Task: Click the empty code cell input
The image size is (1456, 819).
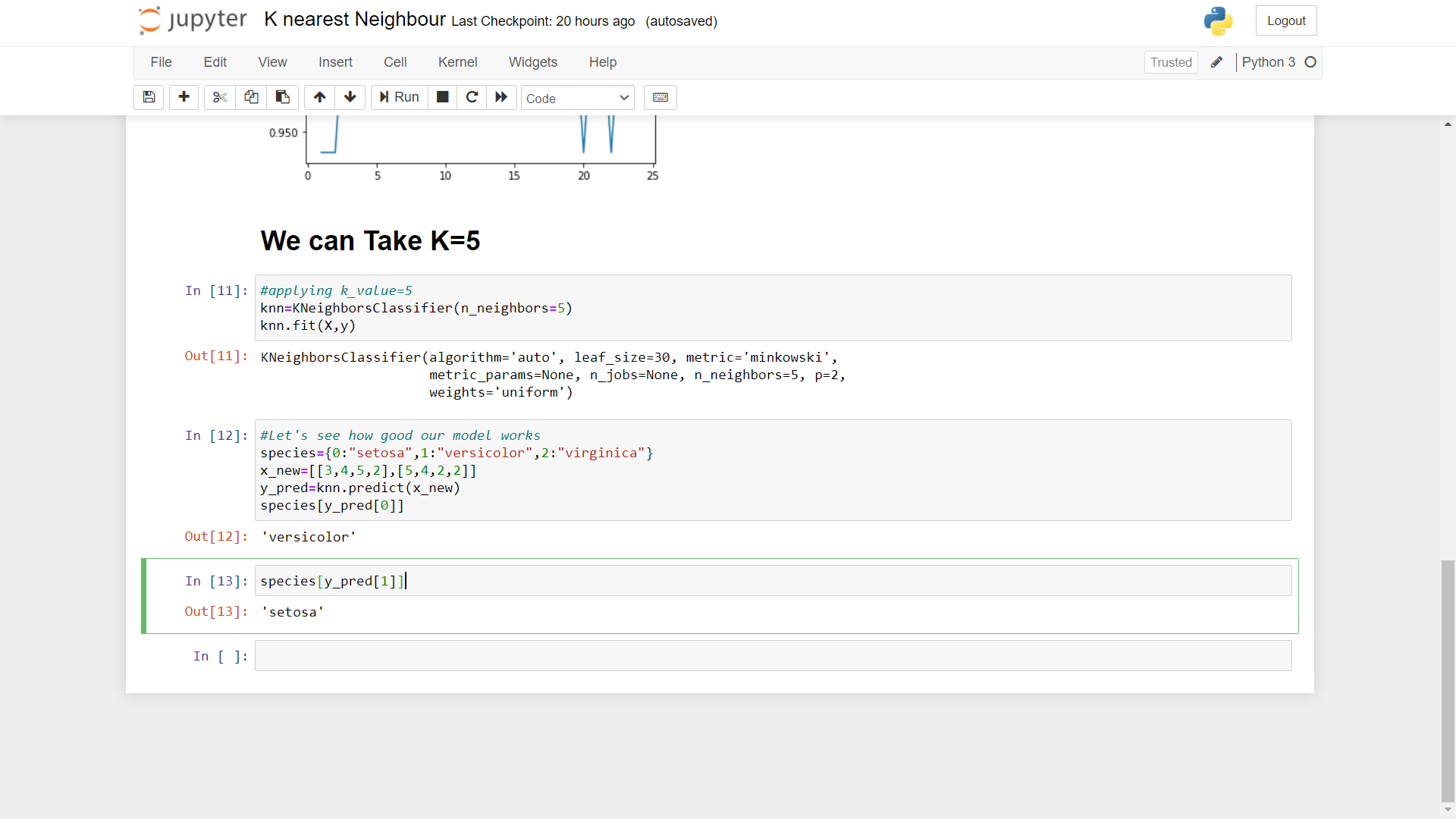Action: click(773, 656)
